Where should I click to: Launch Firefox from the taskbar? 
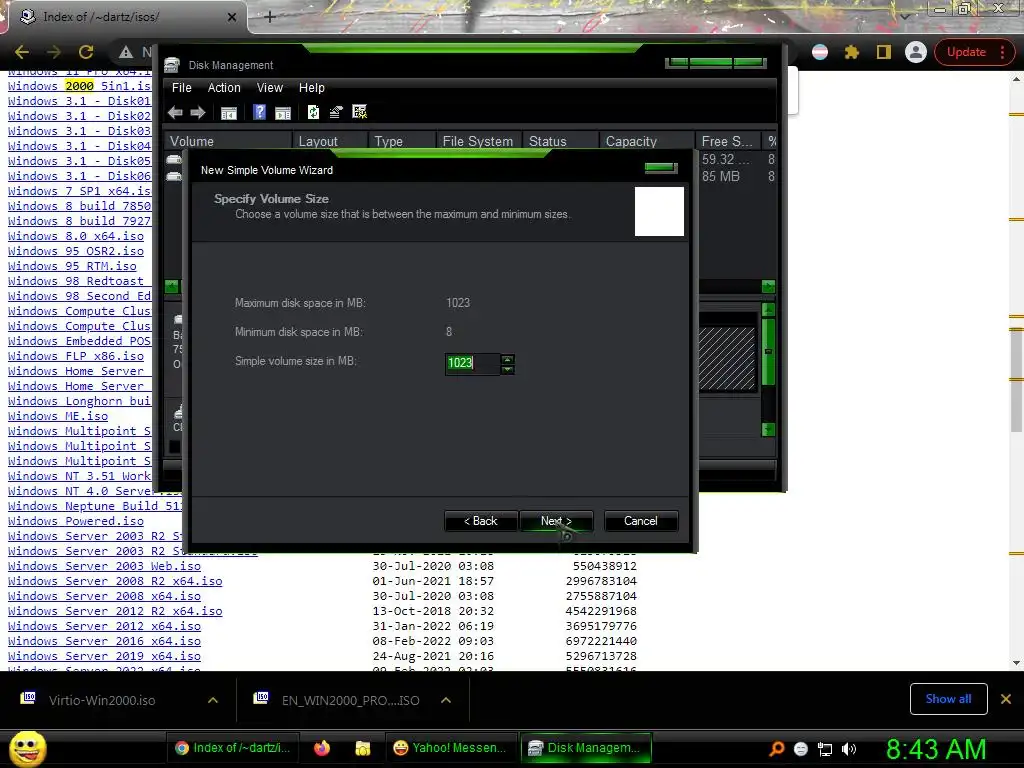pyautogui.click(x=322, y=748)
